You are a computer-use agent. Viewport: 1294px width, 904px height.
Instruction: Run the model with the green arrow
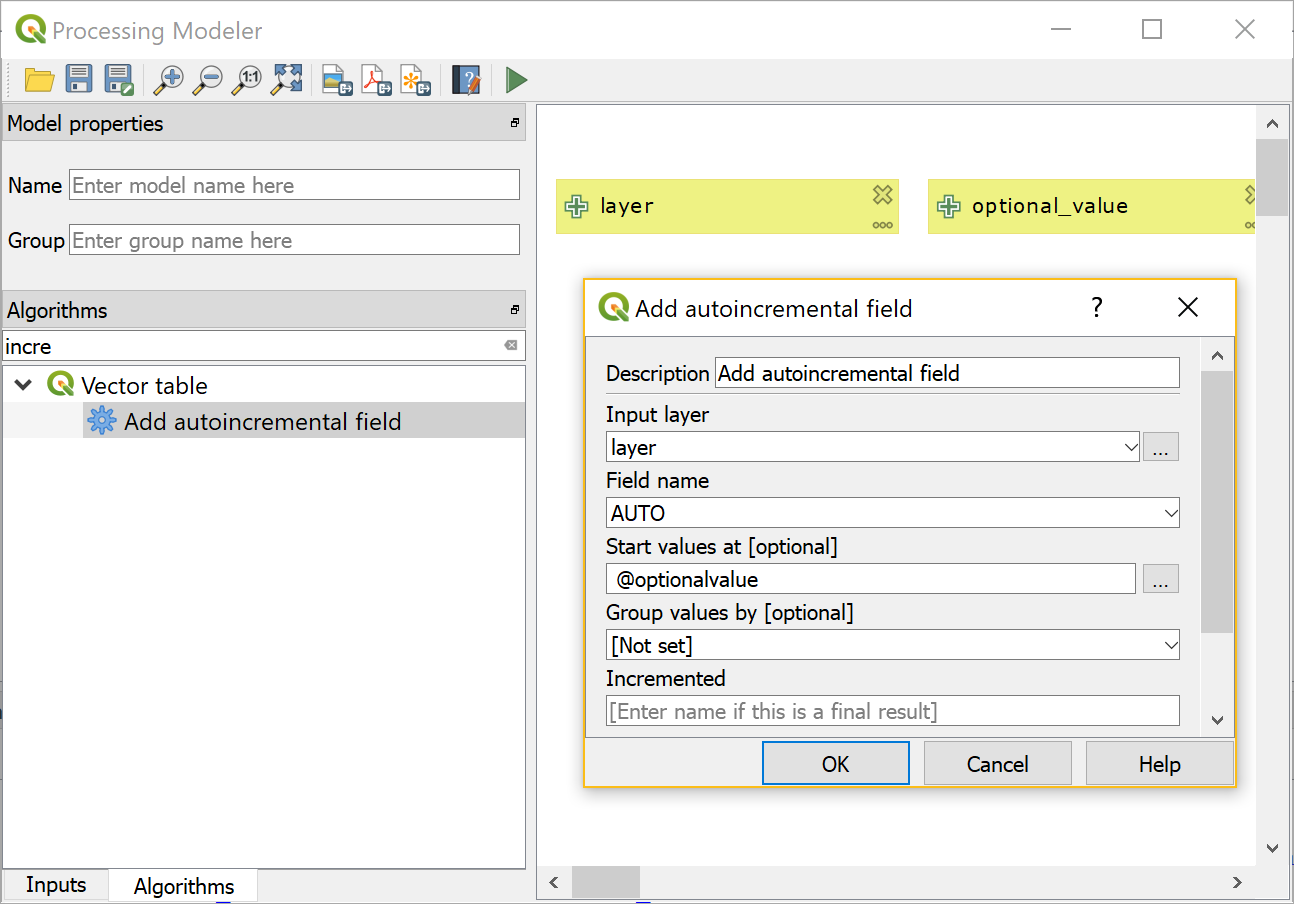pyautogui.click(x=516, y=80)
